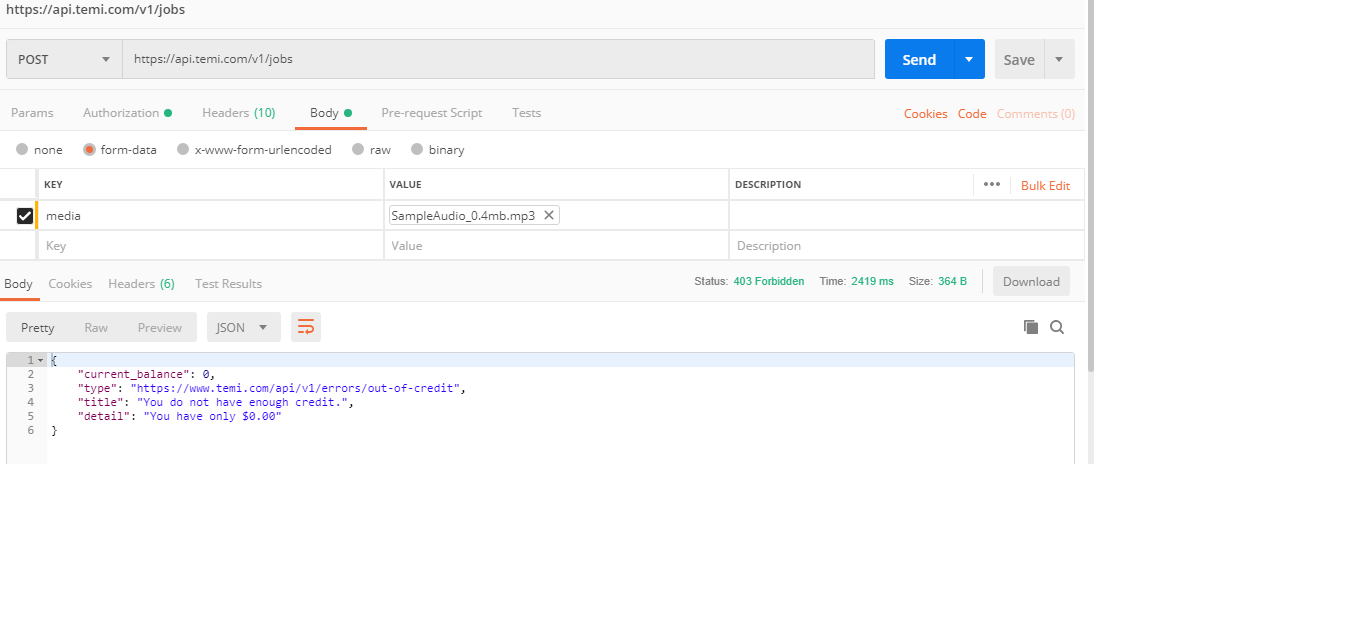This screenshot has height=623, width=1360.
Task: Click the empty Value placeholder field
Action: click(x=556, y=245)
